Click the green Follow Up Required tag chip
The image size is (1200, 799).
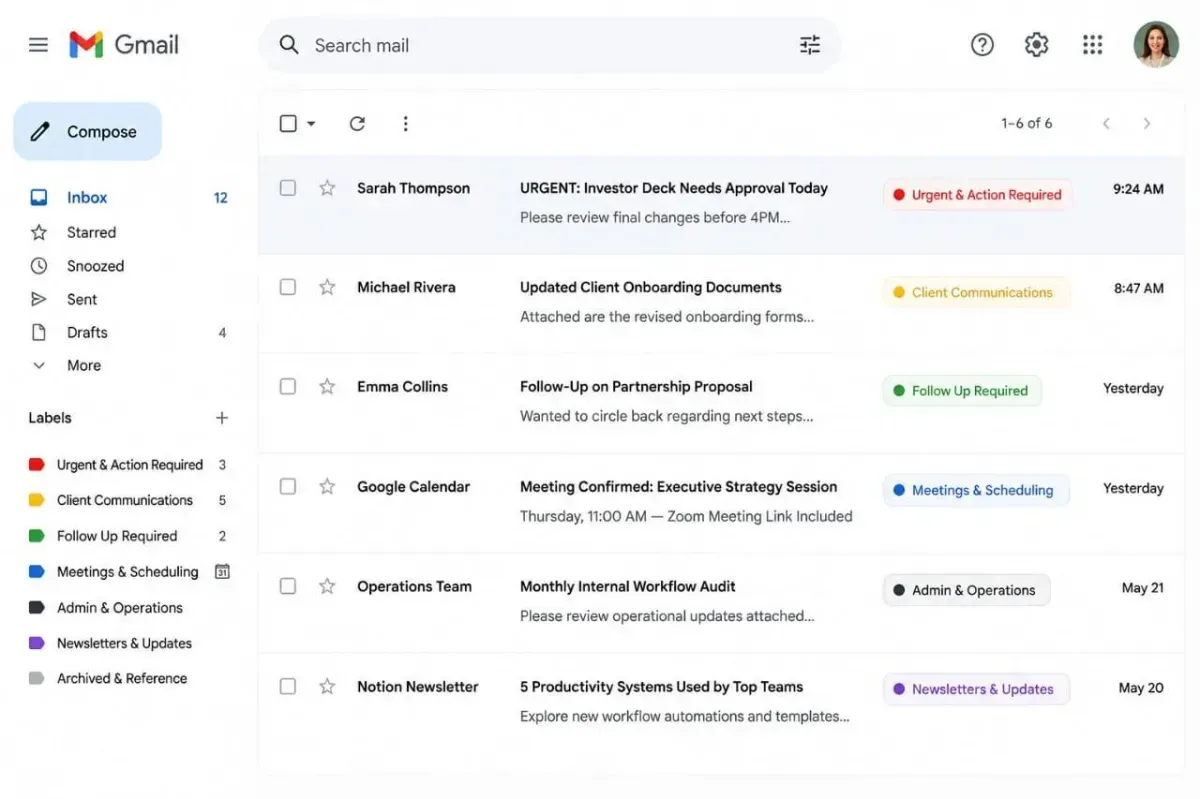[962, 391]
